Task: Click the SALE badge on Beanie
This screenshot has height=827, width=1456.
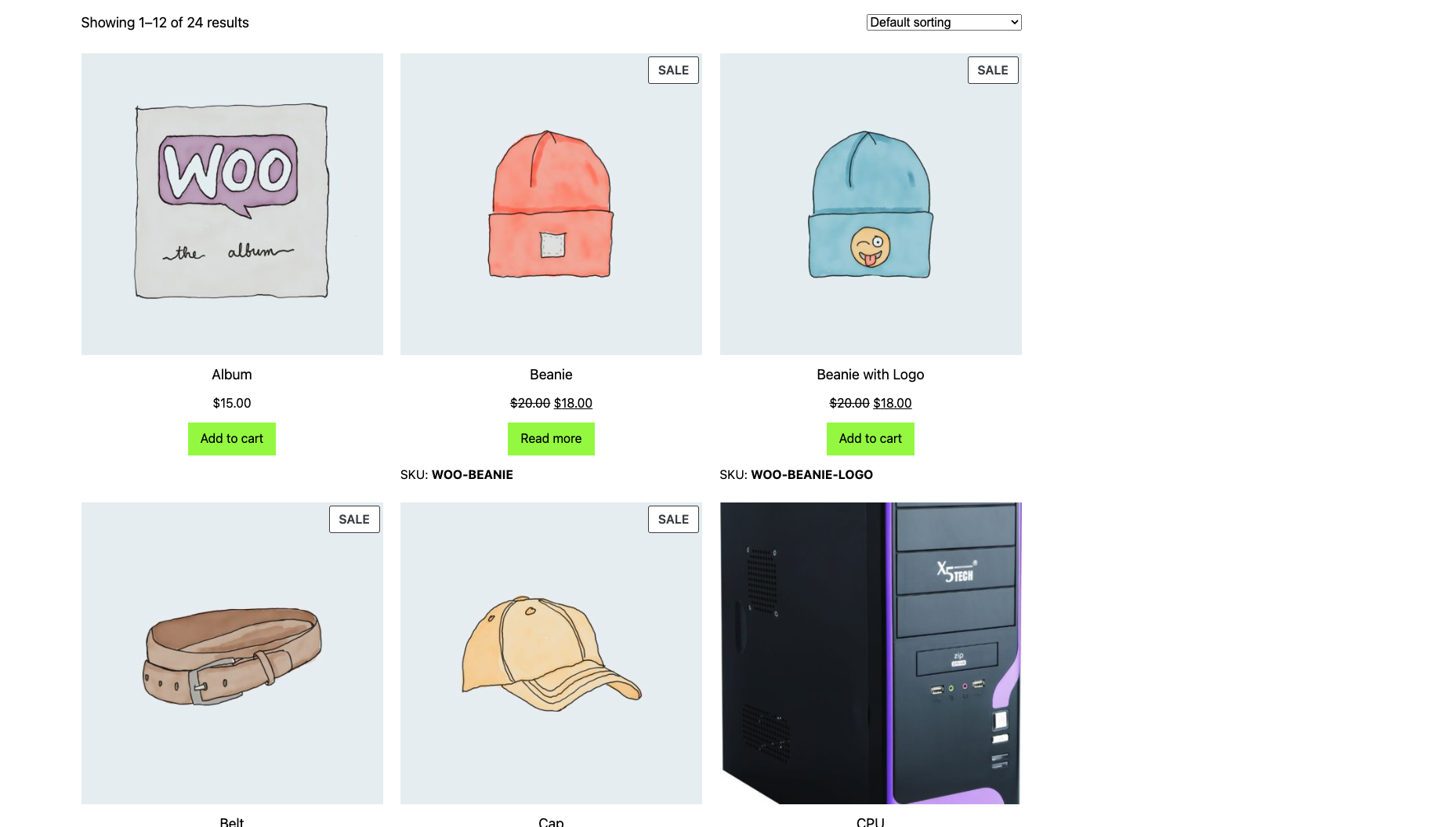Action: 673,70
